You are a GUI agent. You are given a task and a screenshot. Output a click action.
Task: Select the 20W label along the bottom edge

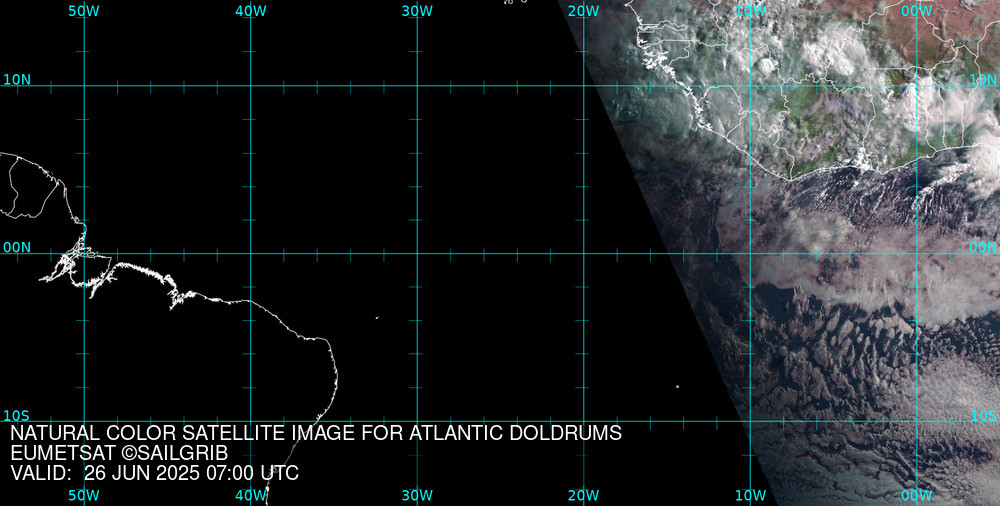[x=584, y=495]
